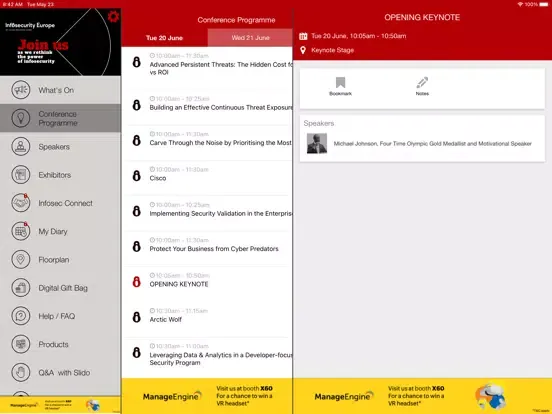The width and height of the screenshot is (552, 414).
Task: Open the Cisco session entry
Action: coord(207,175)
